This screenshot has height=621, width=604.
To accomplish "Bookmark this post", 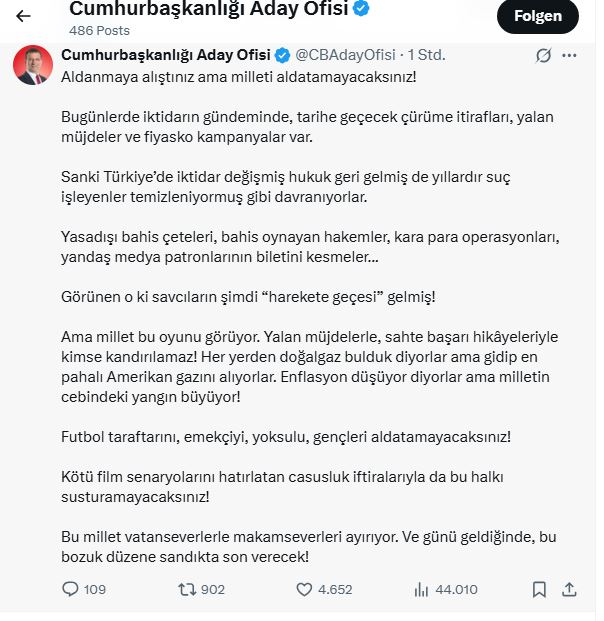I will point(539,589).
